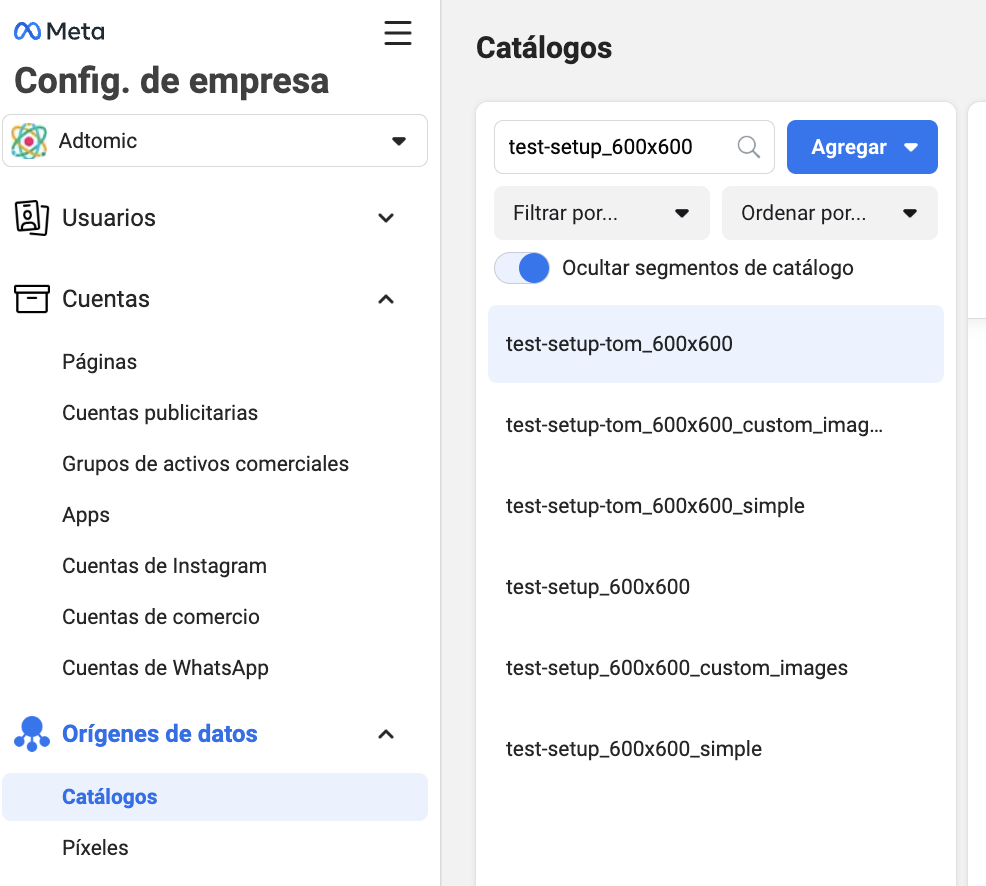This screenshot has width=986, height=886.
Task: Expand the Usuarios section chevron
Action: (x=386, y=218)
